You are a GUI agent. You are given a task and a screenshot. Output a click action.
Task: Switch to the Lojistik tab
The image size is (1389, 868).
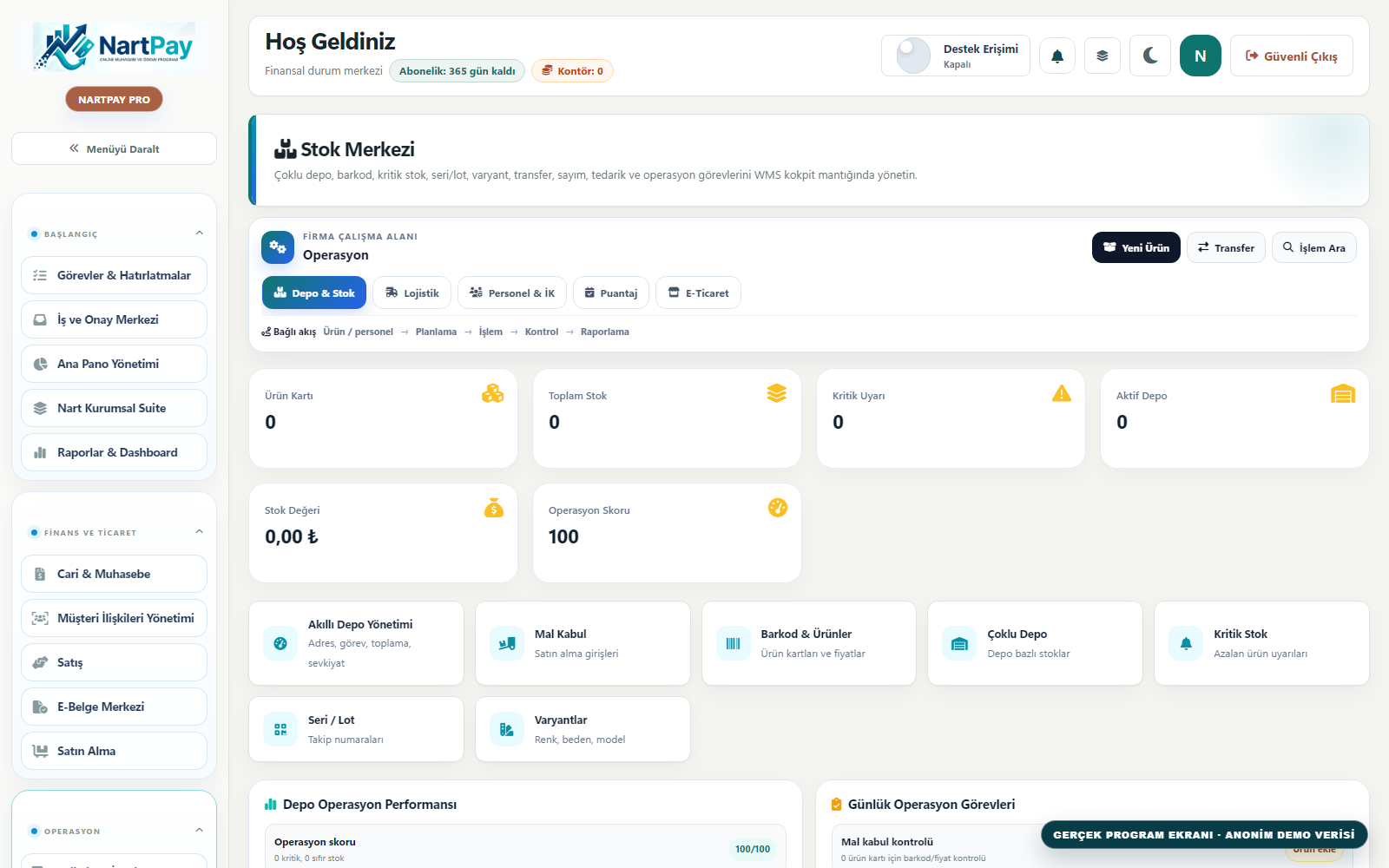coord(412,293)
